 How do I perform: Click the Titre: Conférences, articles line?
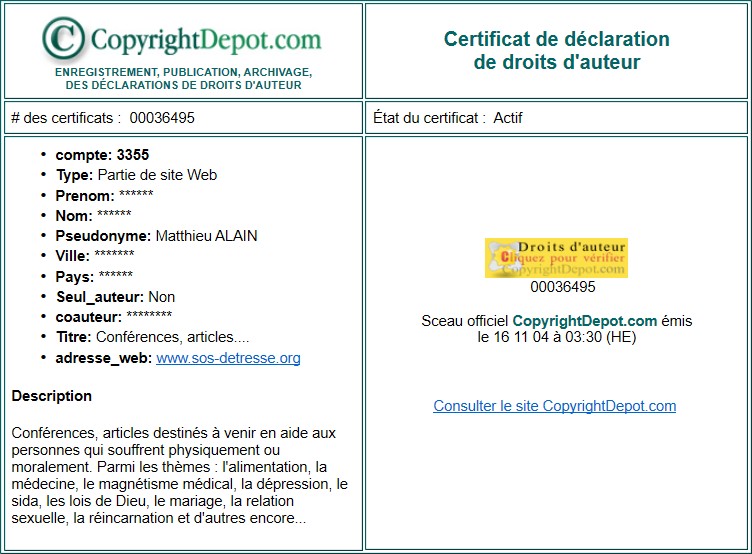[x=153, y=337]
